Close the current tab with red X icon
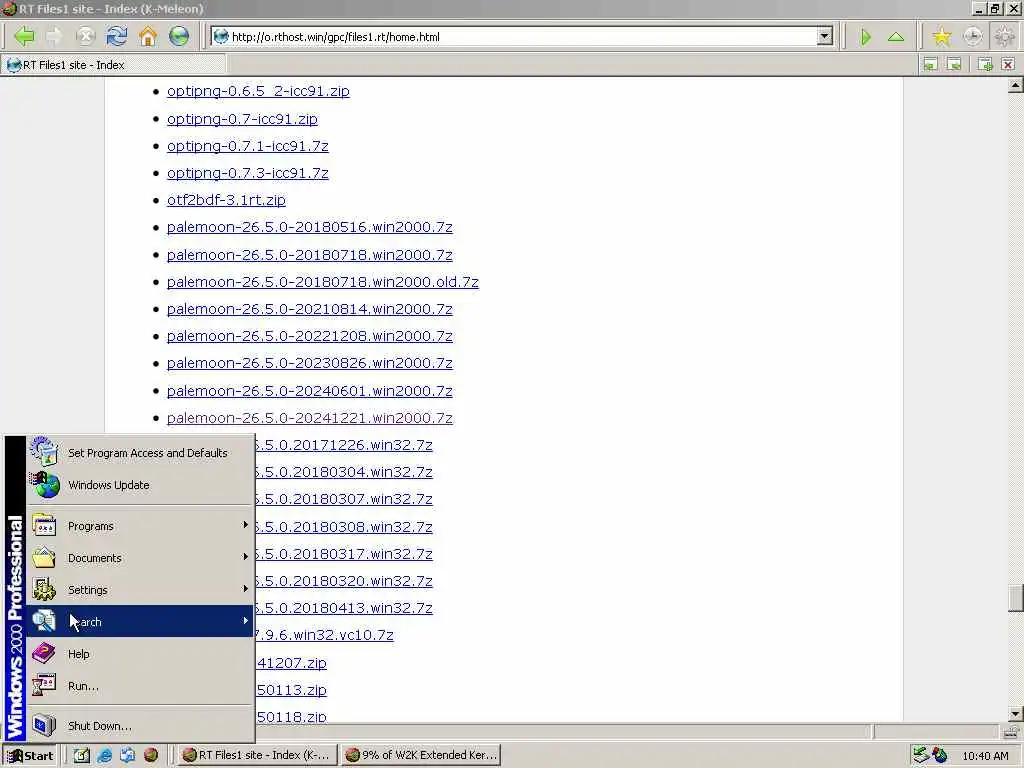The height and width of the screenshot is (768, 1024). pos(1008,64)
